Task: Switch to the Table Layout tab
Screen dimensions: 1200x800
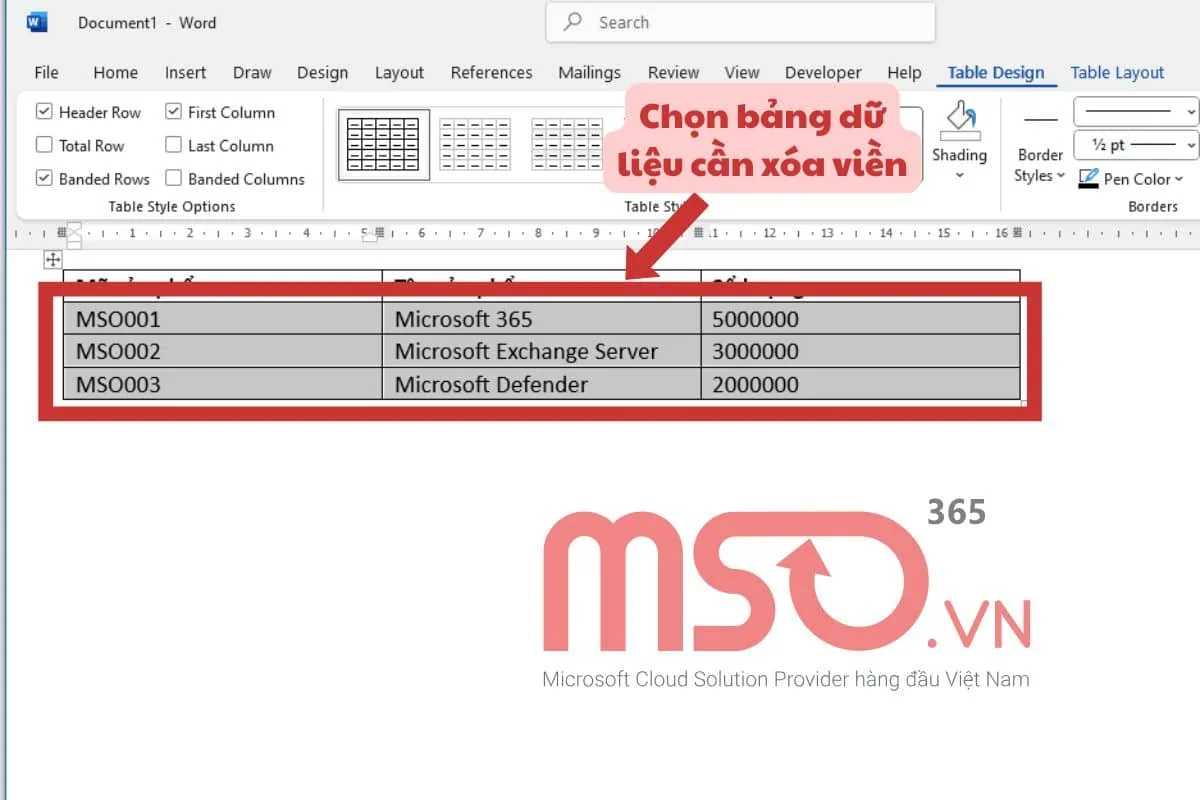Action: pyautogui.click(x=1117, y=72)
